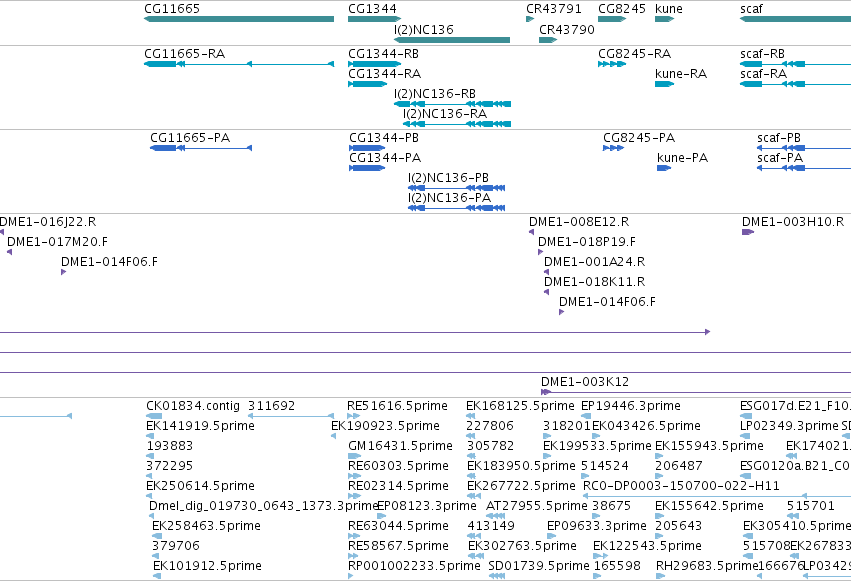Viewport: 851px width, 581px height.
Task: Select the RE60303.5prime EST
Action: (354, 476)
